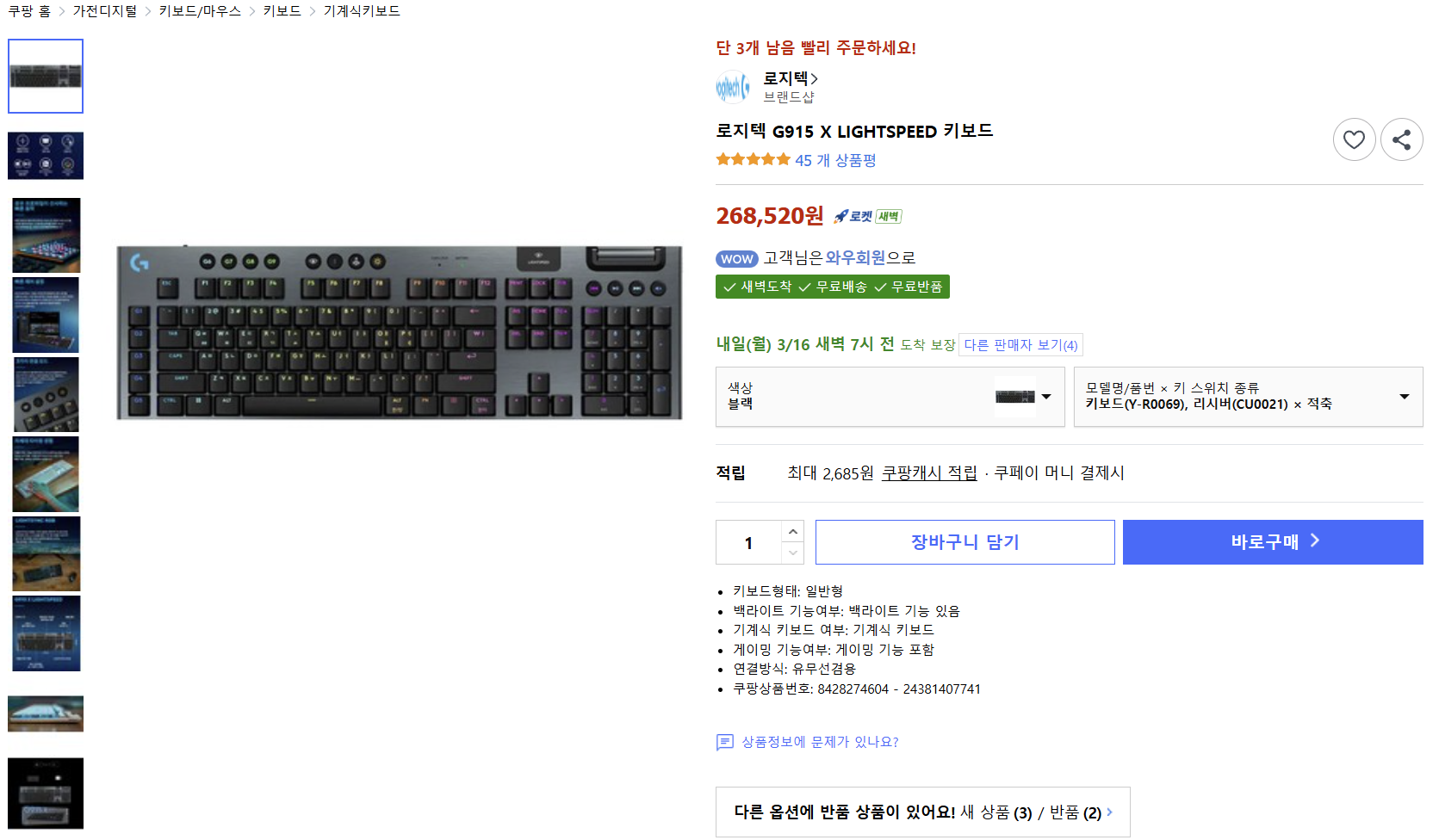
Task: Click the share icon button
Action: (x=1401, y=139)
